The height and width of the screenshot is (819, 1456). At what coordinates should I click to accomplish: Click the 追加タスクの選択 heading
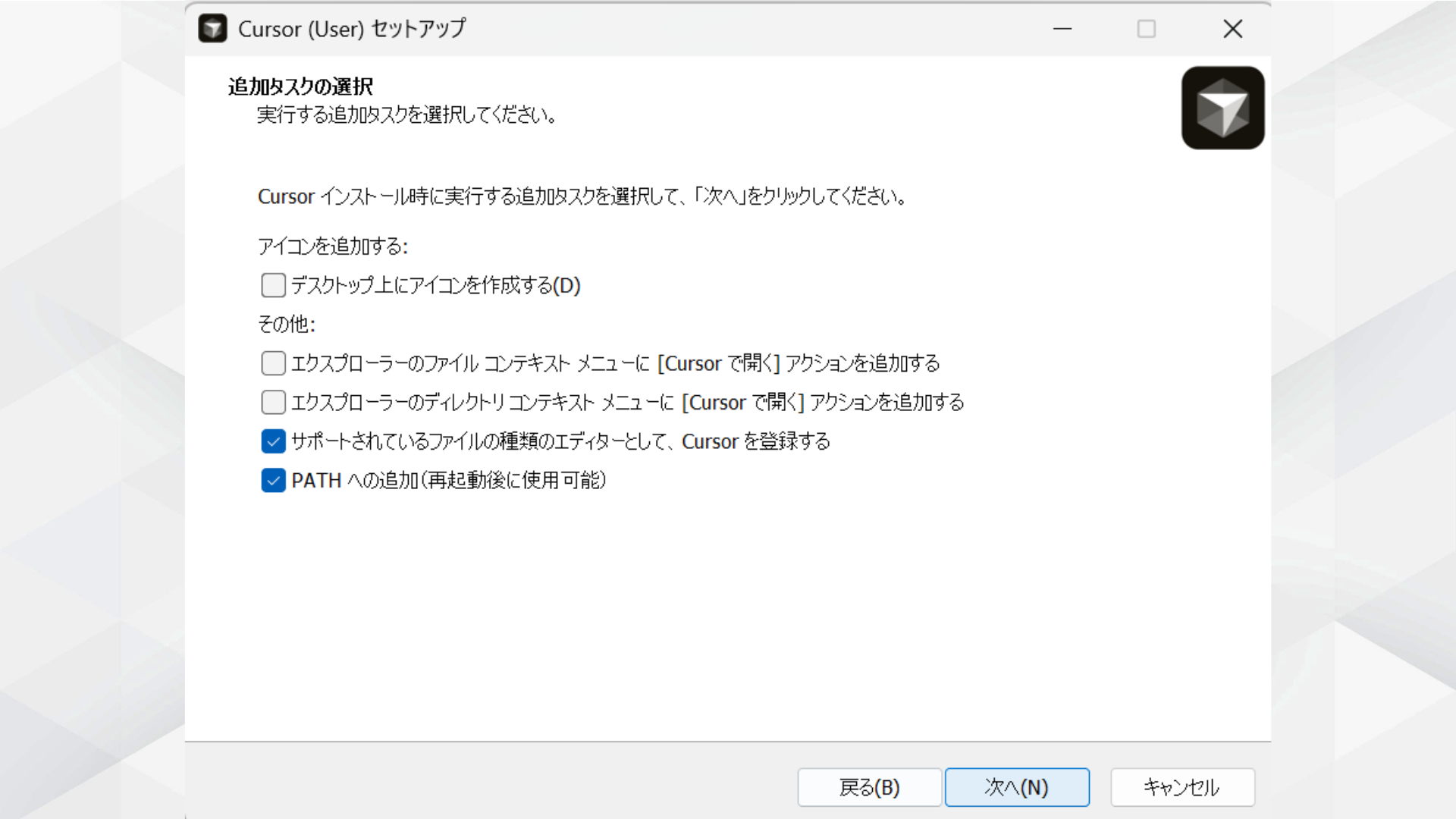pyautogui.click(x=301, y=86)
